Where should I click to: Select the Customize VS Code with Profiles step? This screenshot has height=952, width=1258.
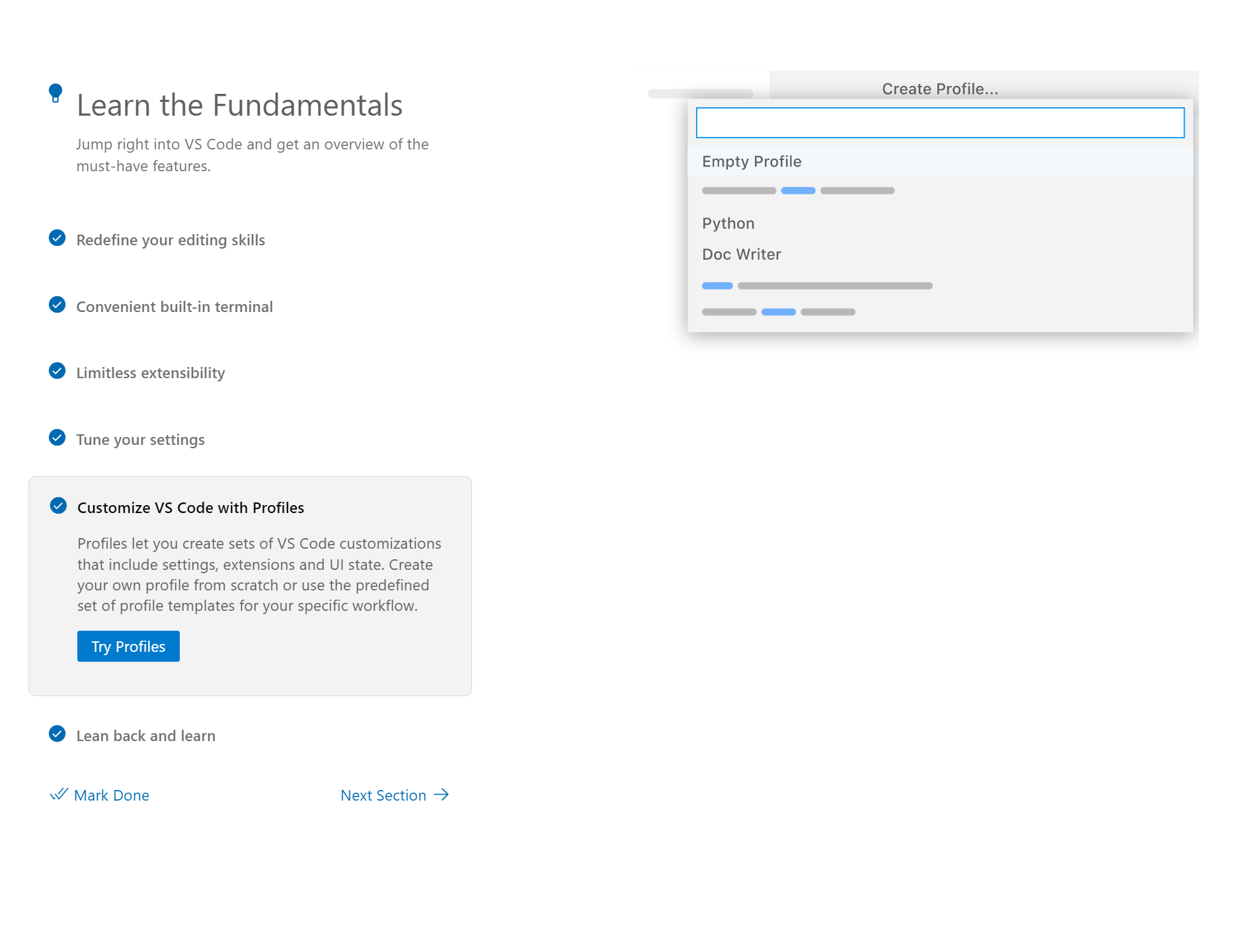pos(190,507)
